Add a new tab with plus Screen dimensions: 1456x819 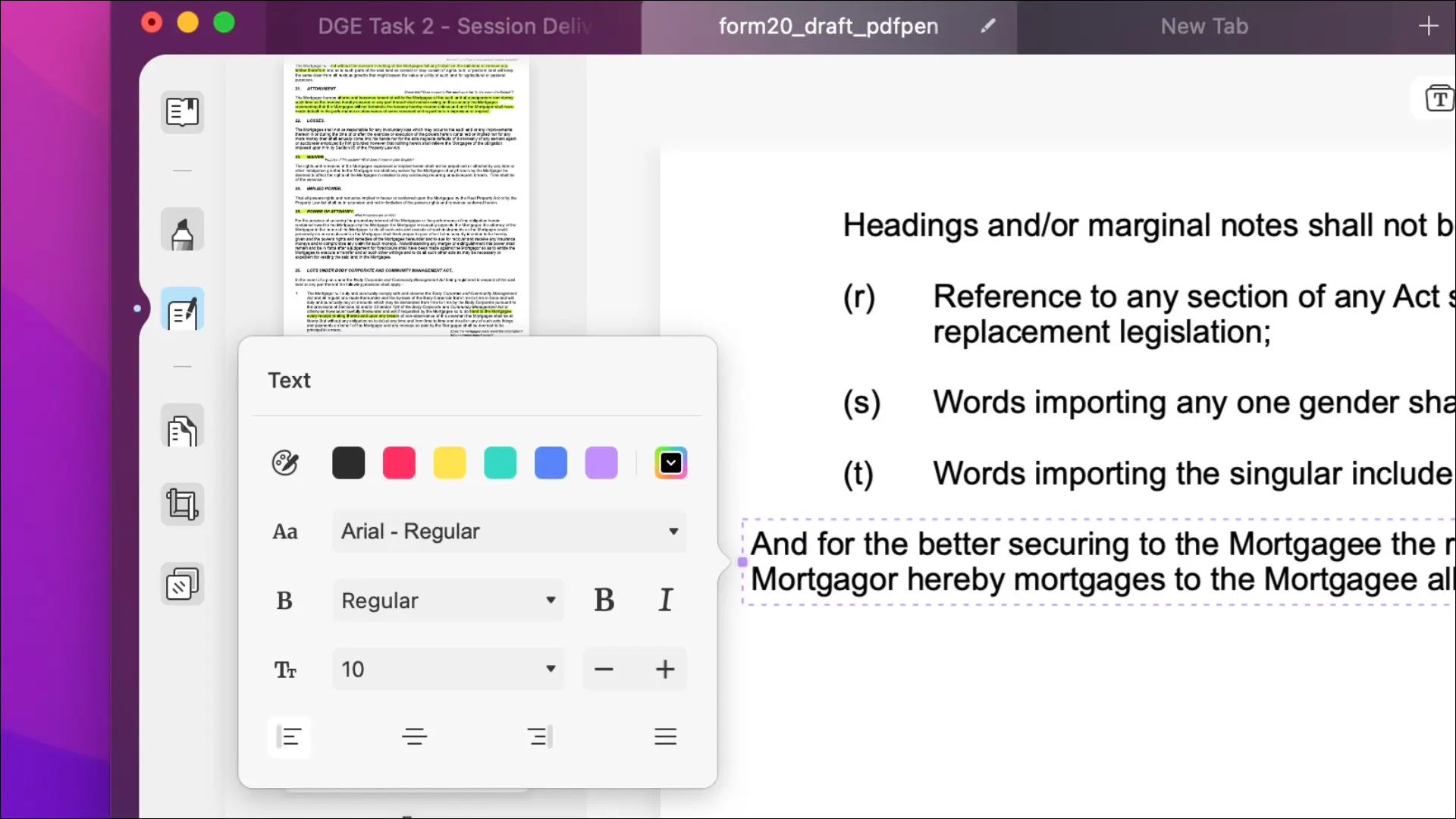coord(1429,26)
